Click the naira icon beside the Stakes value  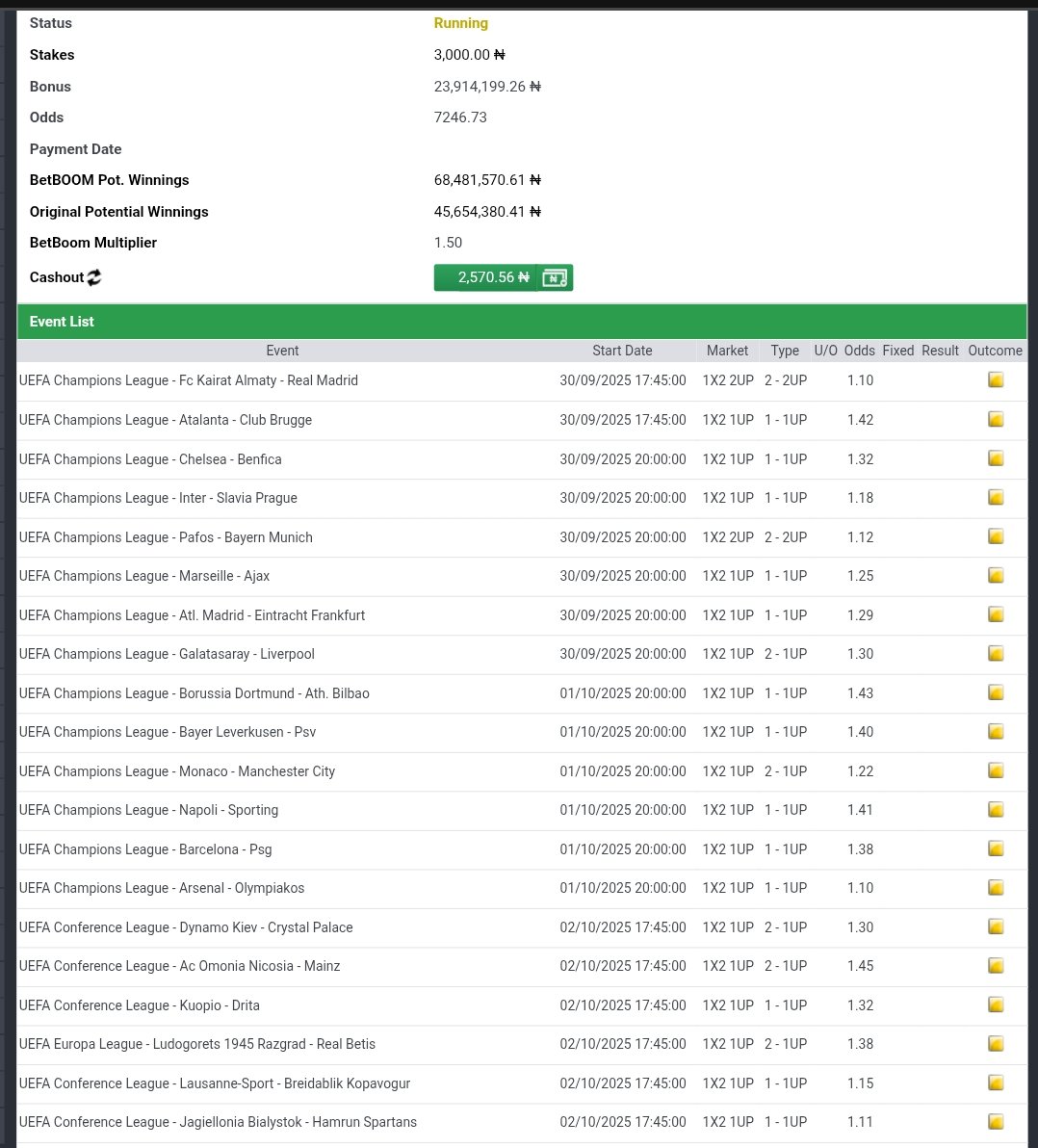(x=499, y=55)
